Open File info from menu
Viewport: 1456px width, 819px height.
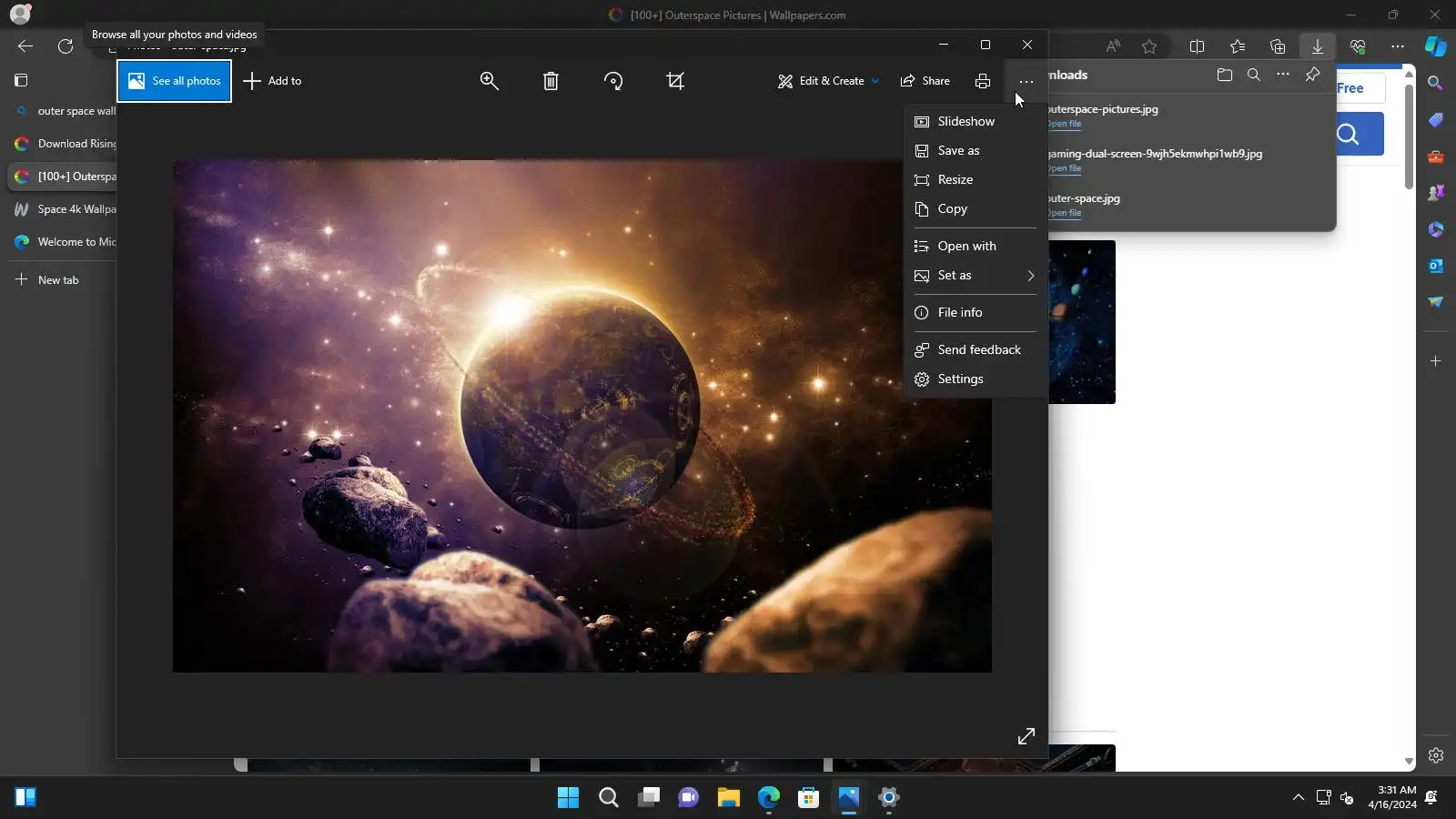coord(975,312)
